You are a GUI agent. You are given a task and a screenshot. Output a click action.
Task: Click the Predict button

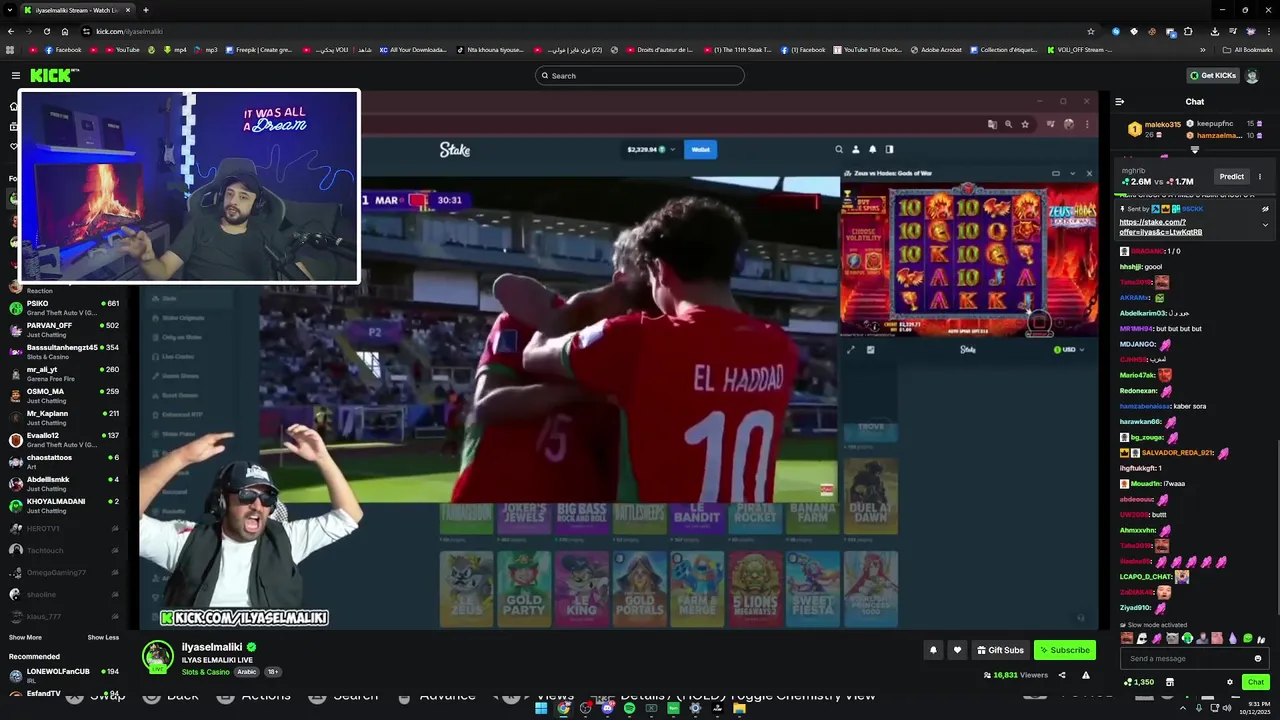point(1231,177)
